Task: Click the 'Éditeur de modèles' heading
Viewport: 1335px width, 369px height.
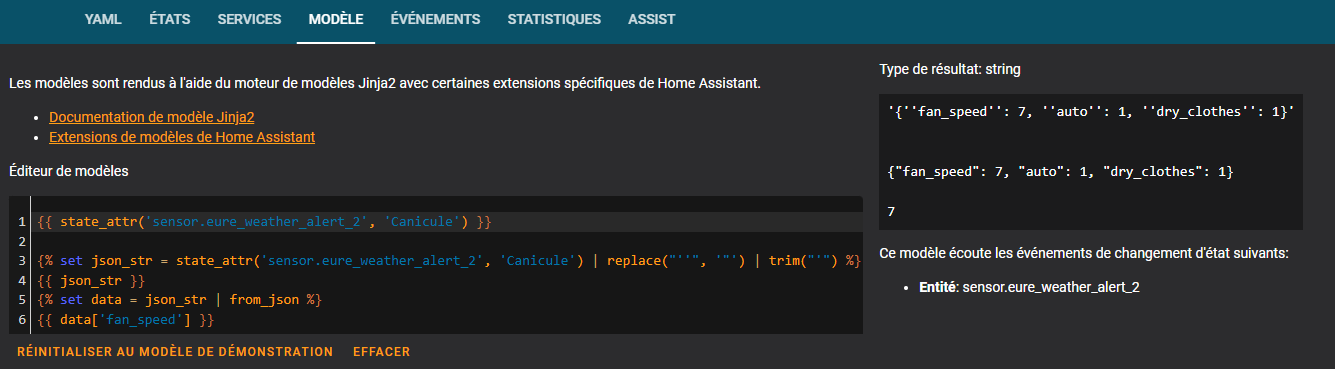Action: [x=68, y=171]
